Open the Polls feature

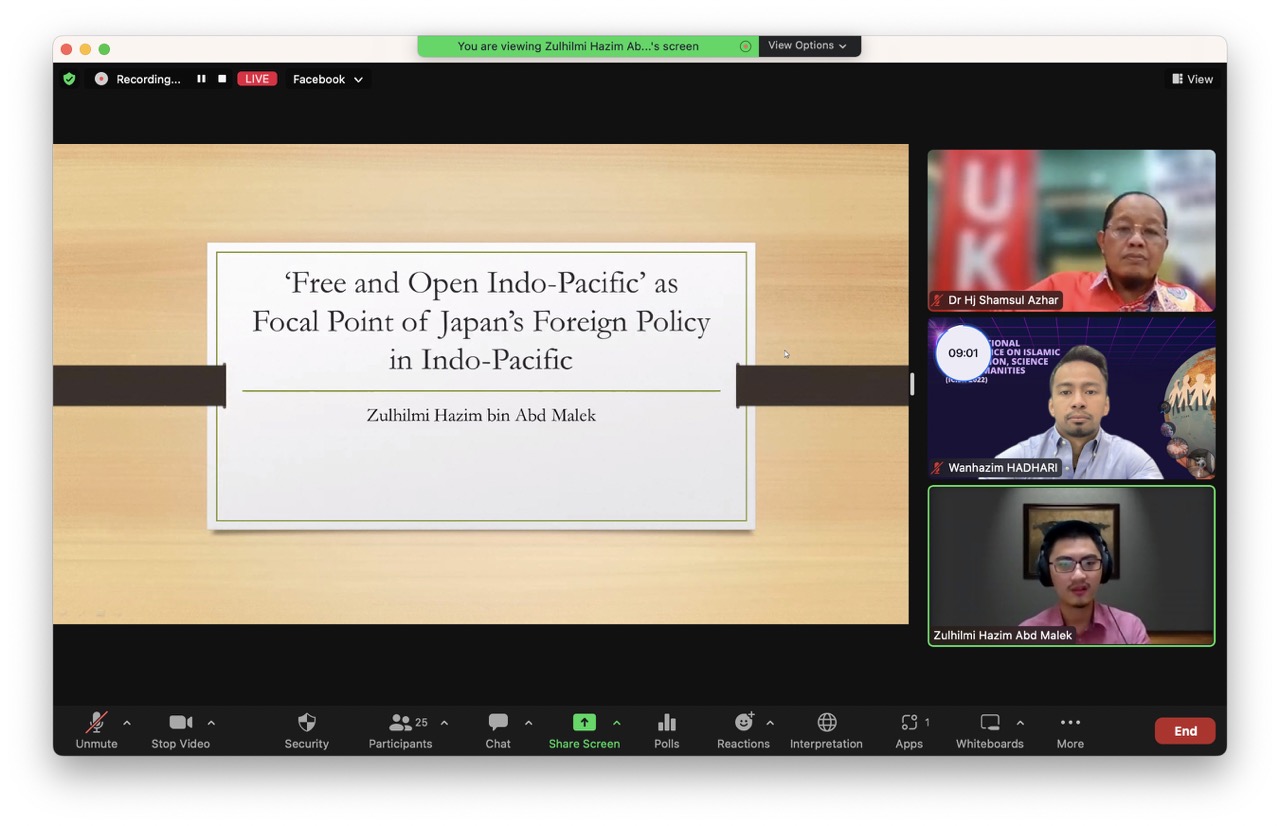[x=666, y=729]
